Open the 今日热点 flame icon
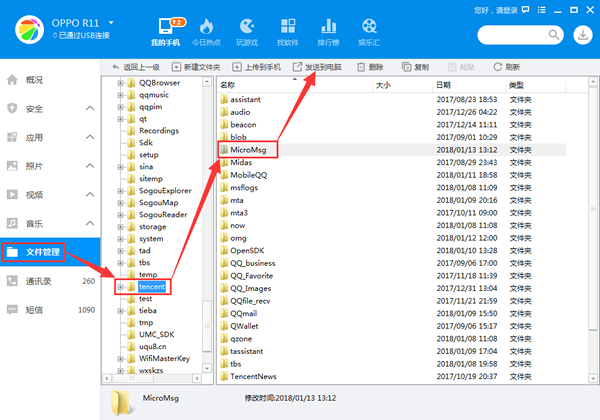Image resolution: width=600 pixels, height=420 pixels. (x=206, y=26)
